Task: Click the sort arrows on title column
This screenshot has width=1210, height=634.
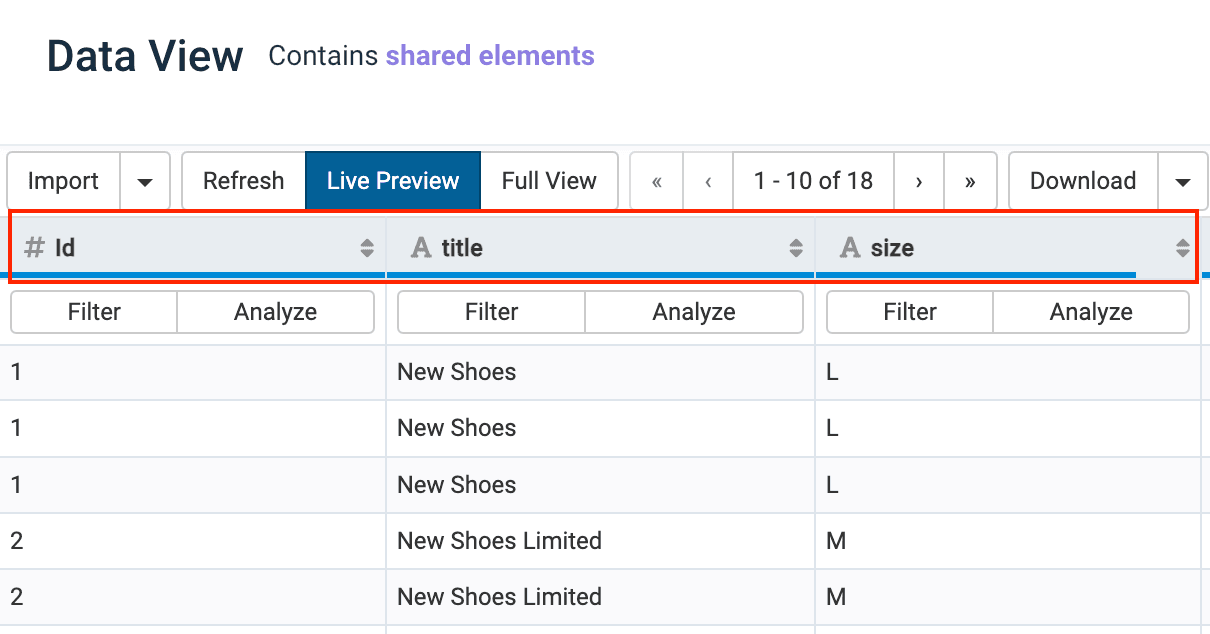Action: tap(796, 248)
